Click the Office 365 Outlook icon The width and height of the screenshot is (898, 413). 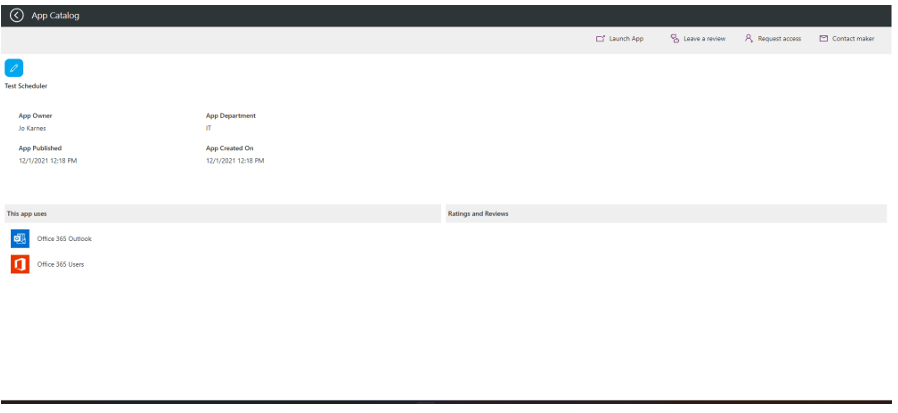pyautogui.click(x=20, y=238)
